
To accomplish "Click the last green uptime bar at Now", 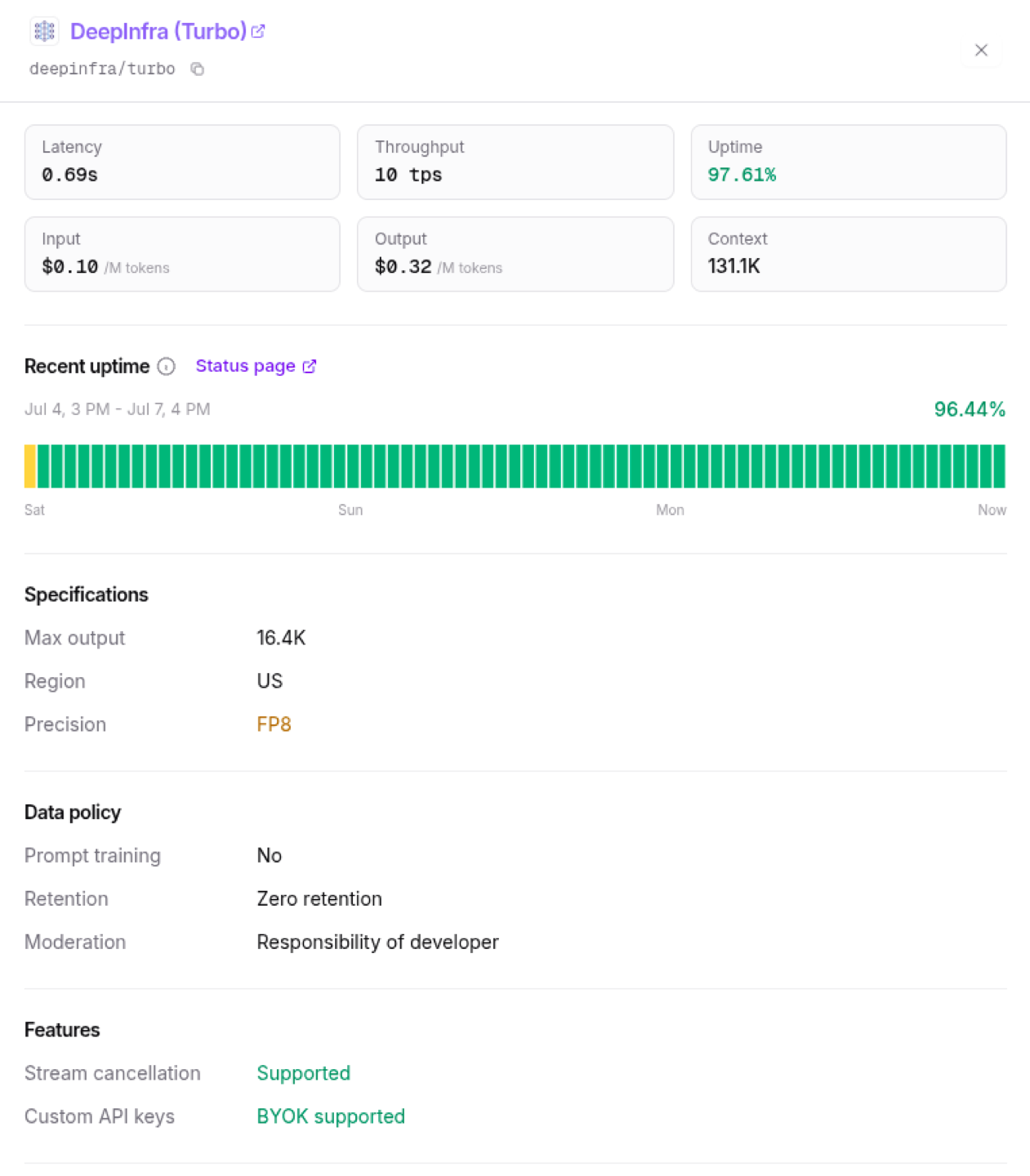I will click(x=999, y=466).
